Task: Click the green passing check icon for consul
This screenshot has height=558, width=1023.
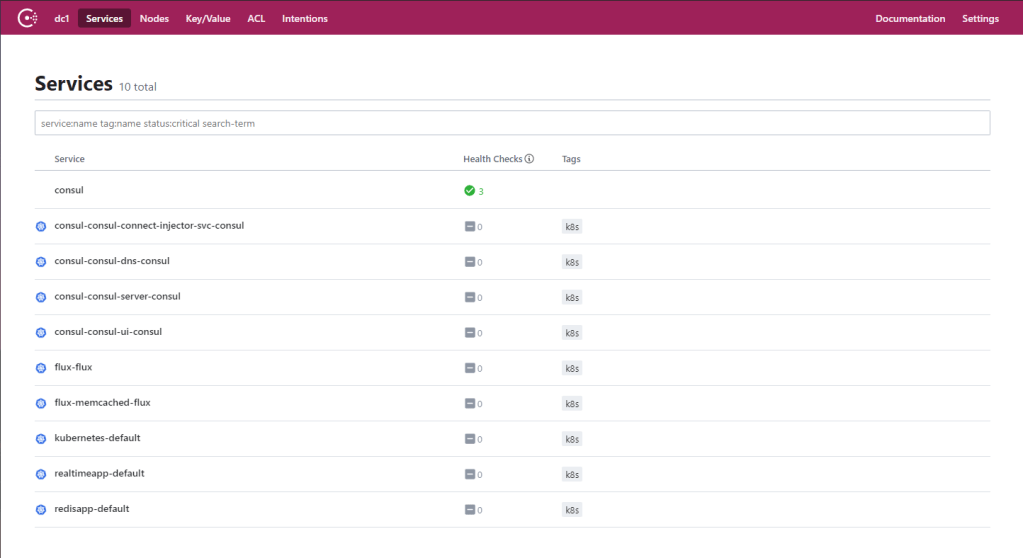Action: click(x=469, y=190)
